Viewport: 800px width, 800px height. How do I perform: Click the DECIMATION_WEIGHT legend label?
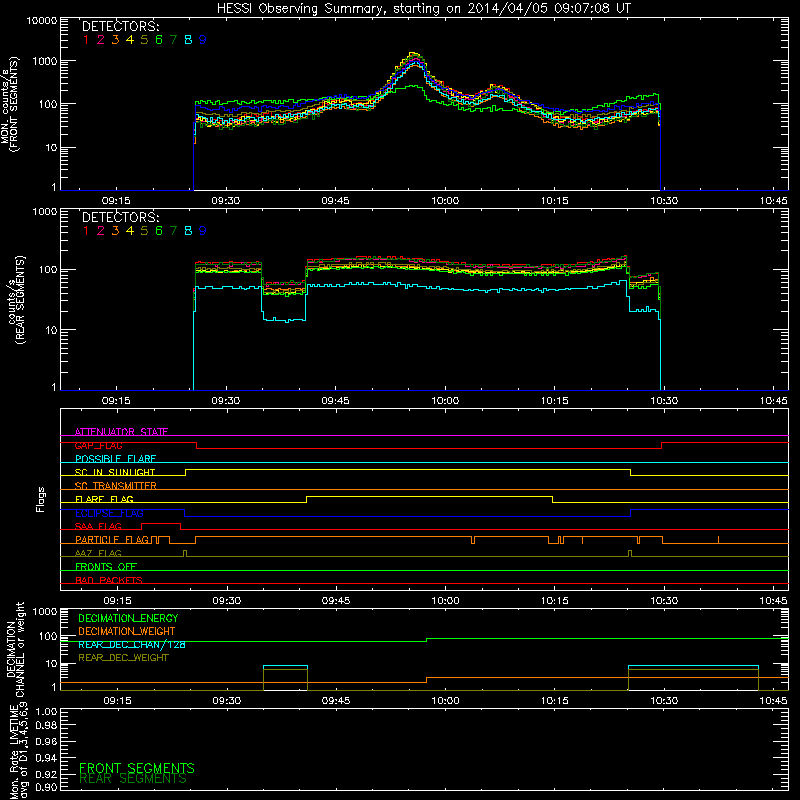(127, 631)
